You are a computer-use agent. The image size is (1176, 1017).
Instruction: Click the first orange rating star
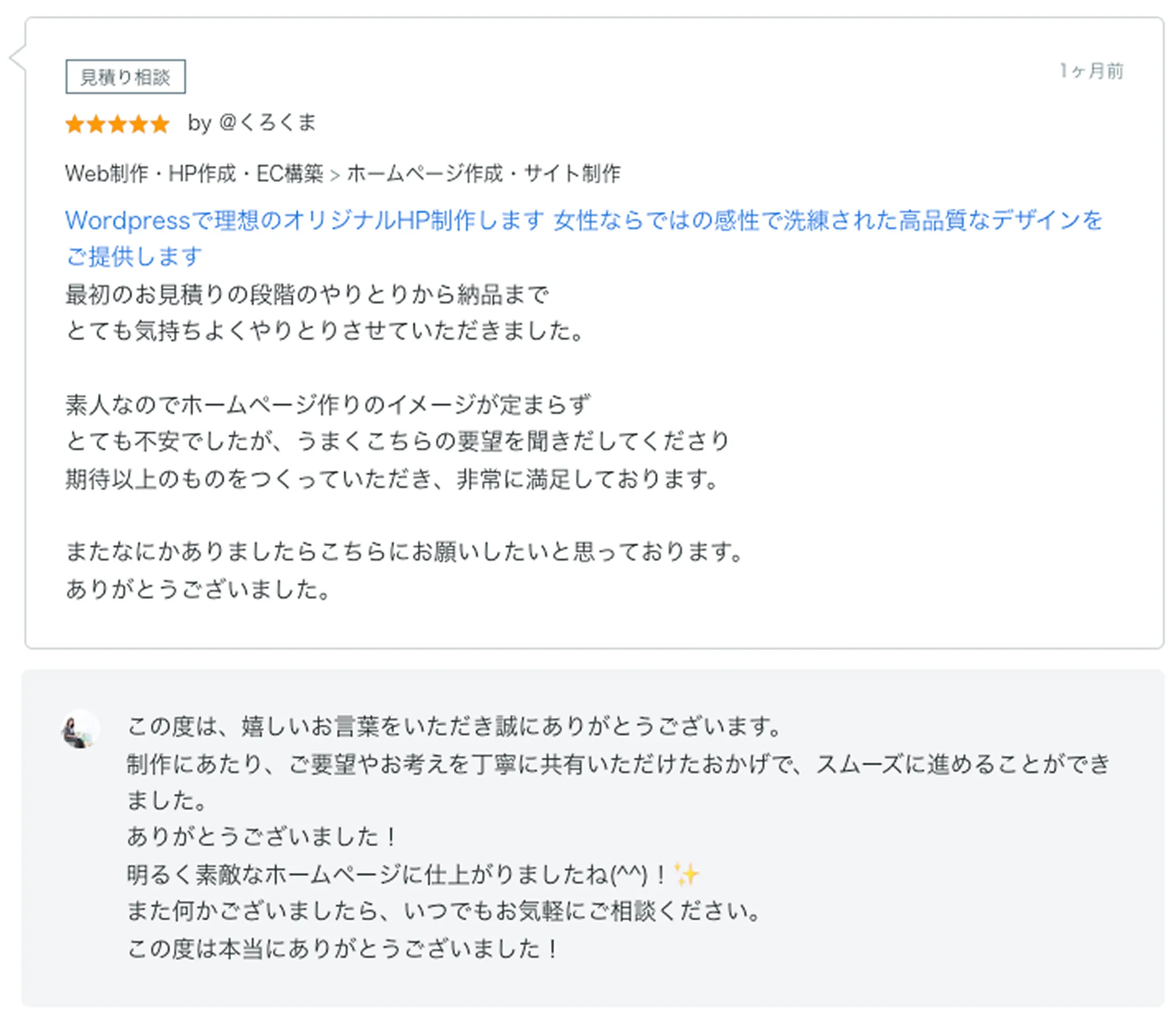tap(74, 124)
